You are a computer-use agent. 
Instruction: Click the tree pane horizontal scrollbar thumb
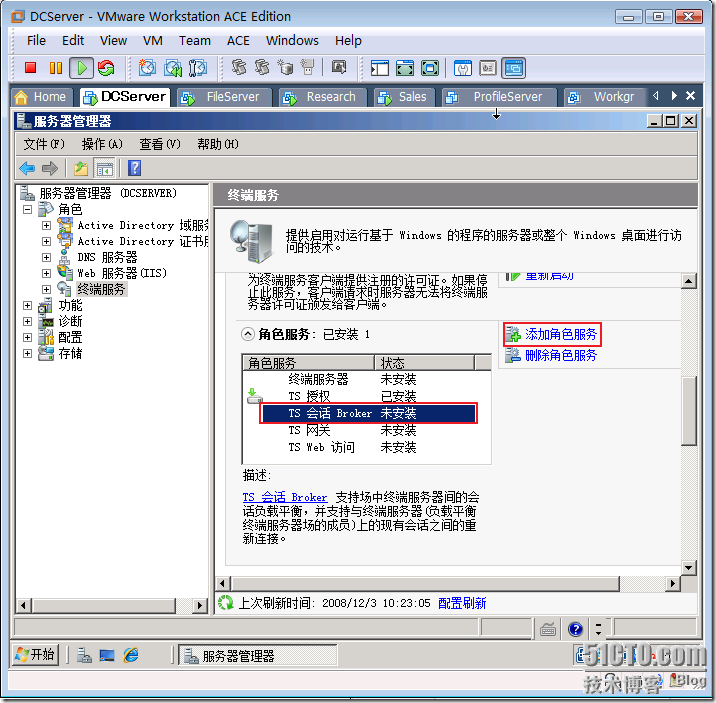click(103, 605)
